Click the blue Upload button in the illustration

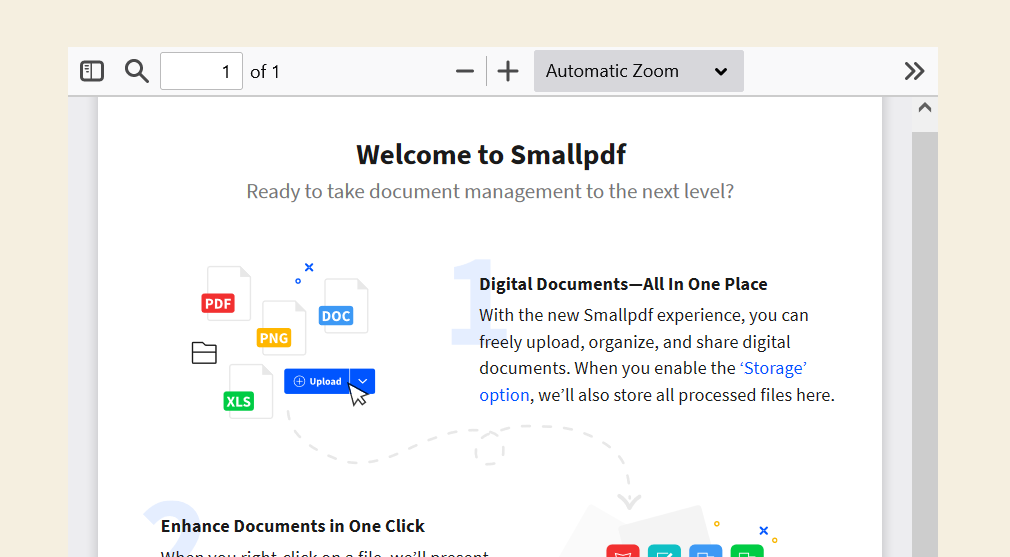click(x=317, y=381)
